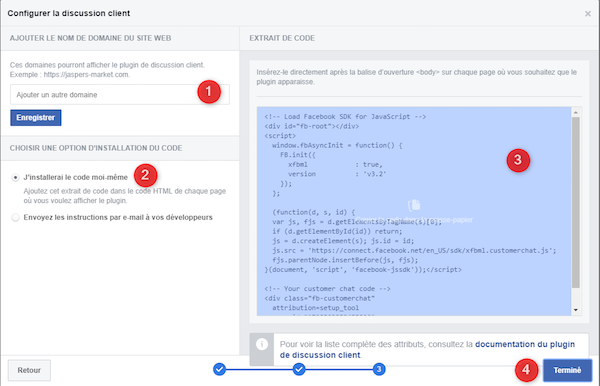Click the window.fbAsyncInit code line

[337, 145]
